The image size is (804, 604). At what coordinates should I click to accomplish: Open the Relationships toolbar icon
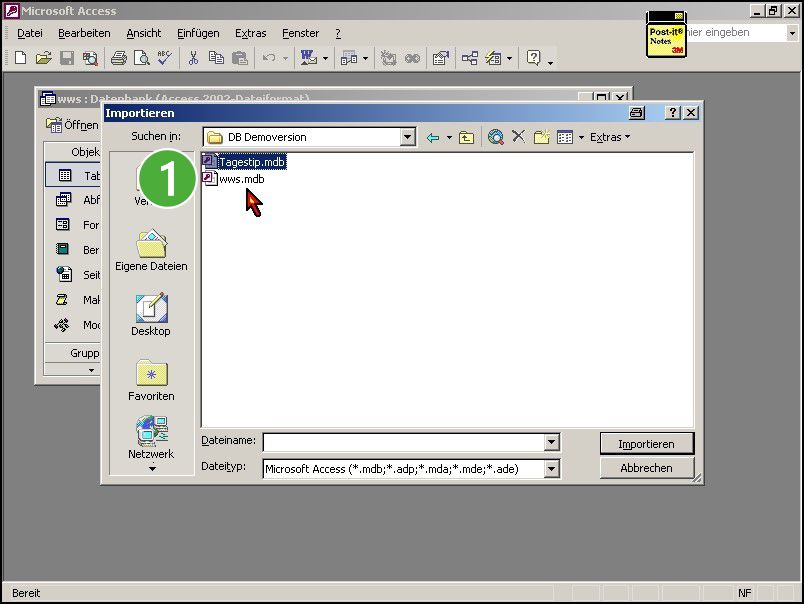coord(470,58)
